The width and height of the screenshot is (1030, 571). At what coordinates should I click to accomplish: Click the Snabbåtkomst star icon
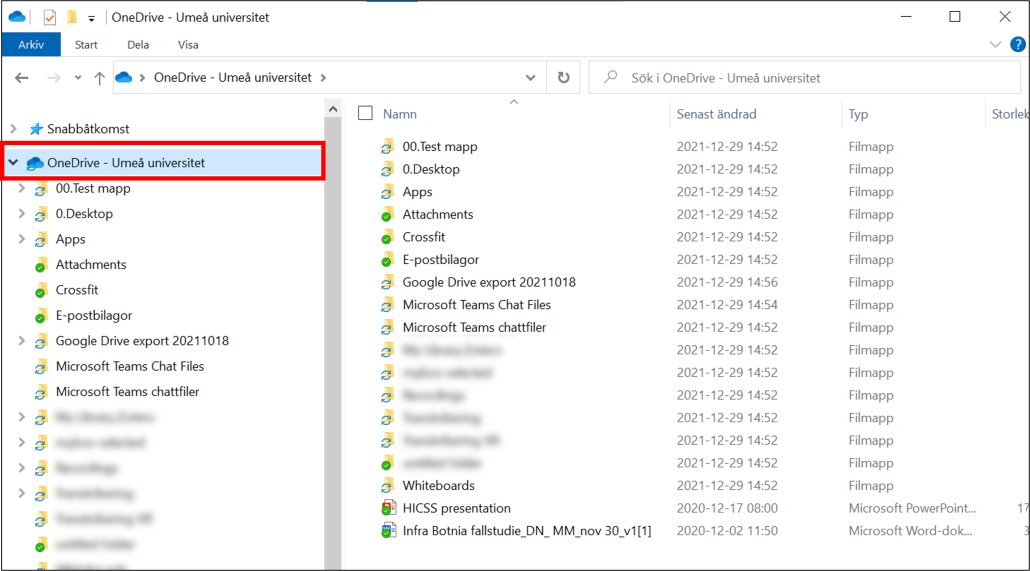tap(35, 129)
